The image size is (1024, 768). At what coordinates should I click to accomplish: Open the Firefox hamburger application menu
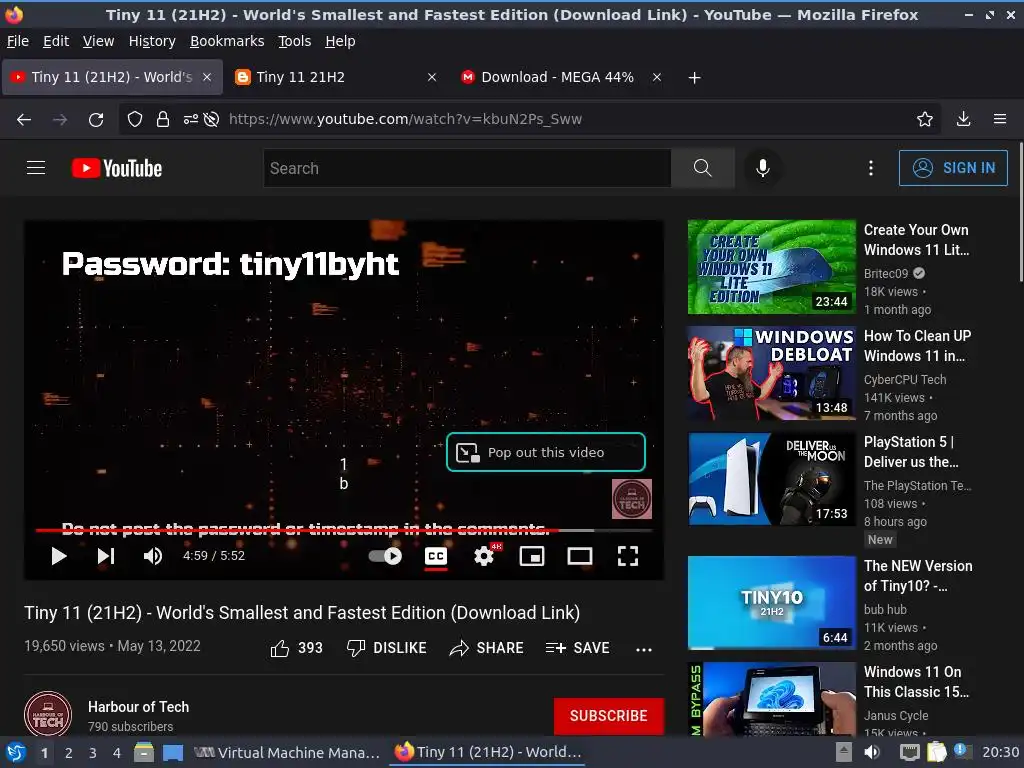(x=1000, y=119)
